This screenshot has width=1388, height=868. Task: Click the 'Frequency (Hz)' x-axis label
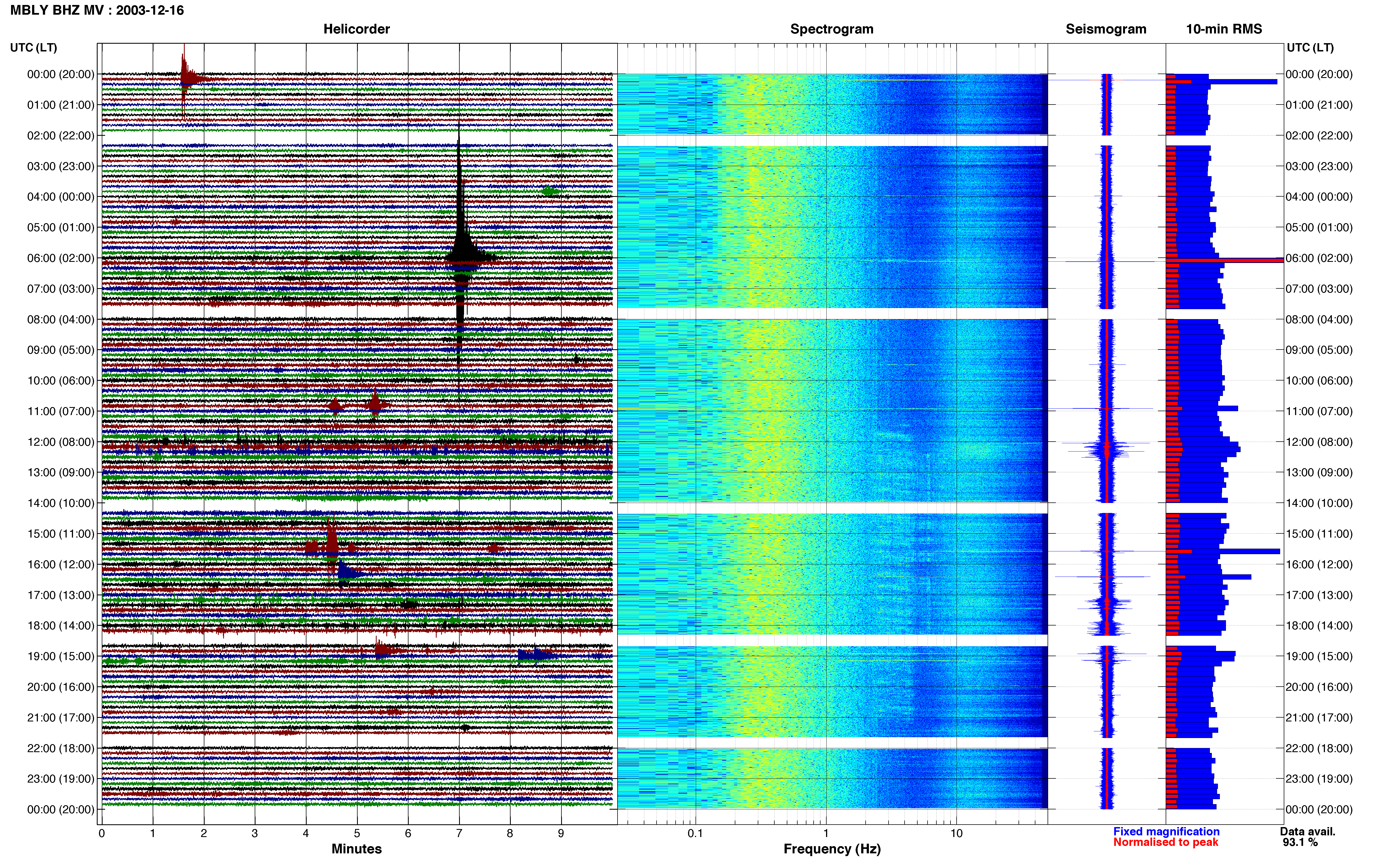(x=832, y=848)
